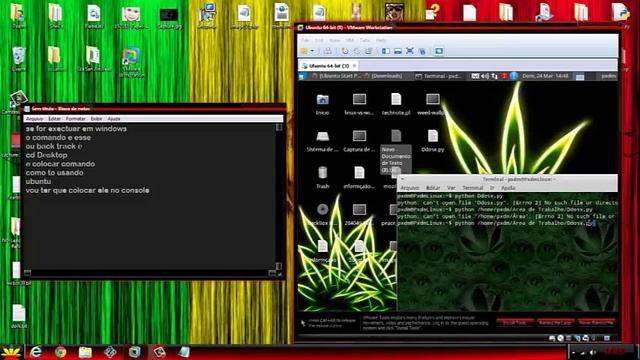Viewport: 640px width, 360px height.
Task: Select the Captura de... image on Ubuntu desktop
Action: 359,141
